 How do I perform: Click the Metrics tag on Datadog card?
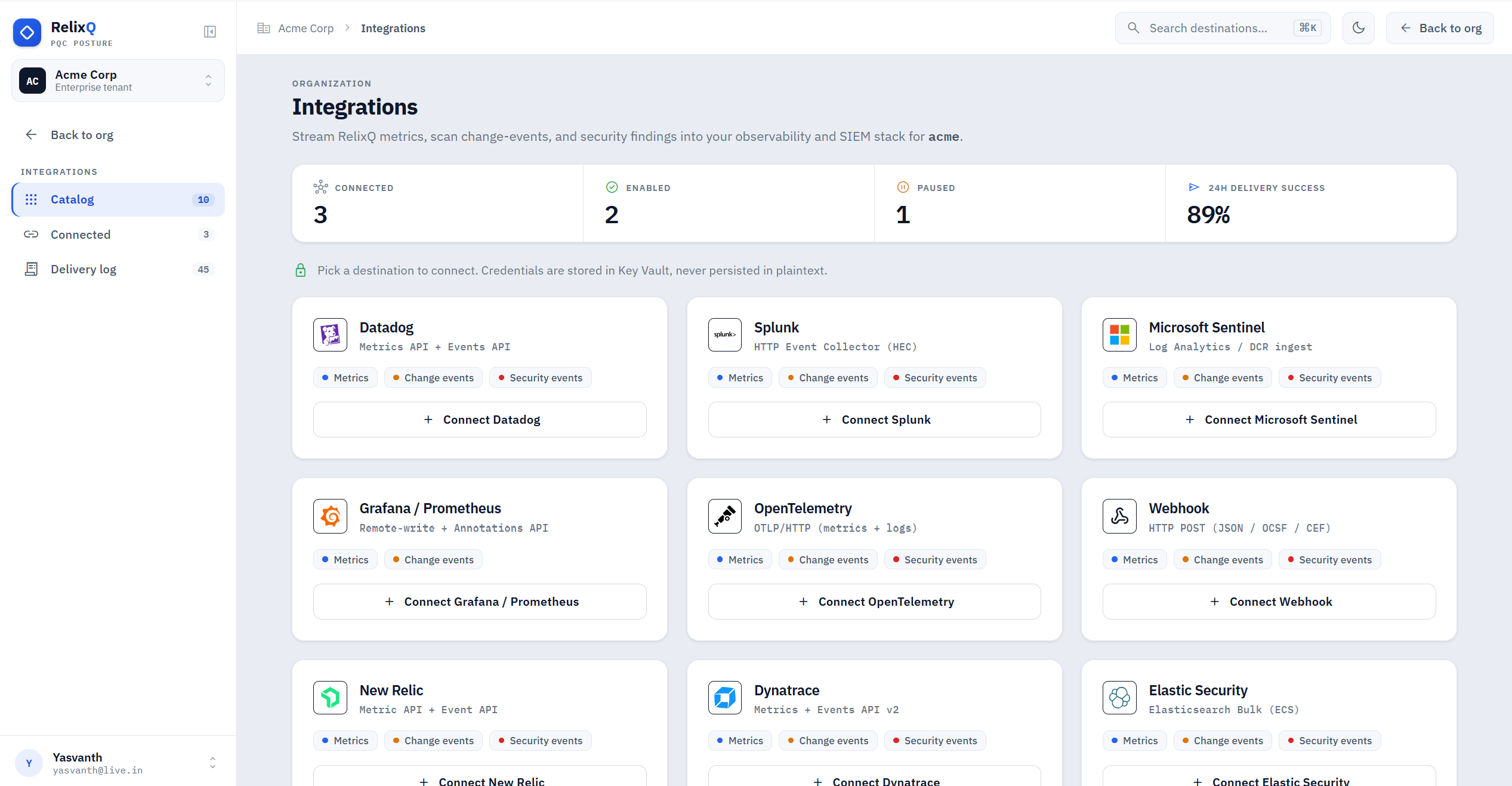(345, 378)
